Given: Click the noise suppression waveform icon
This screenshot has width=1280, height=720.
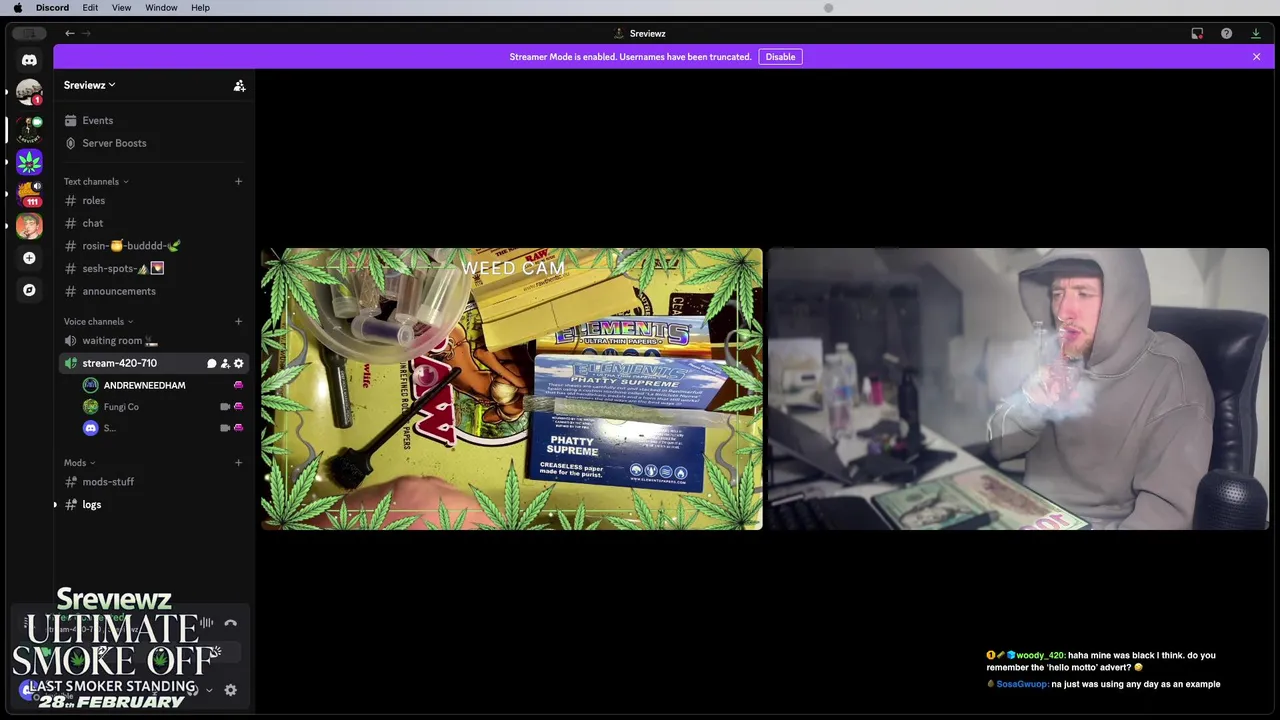Looking at the screenshot, I should [206, 623].
